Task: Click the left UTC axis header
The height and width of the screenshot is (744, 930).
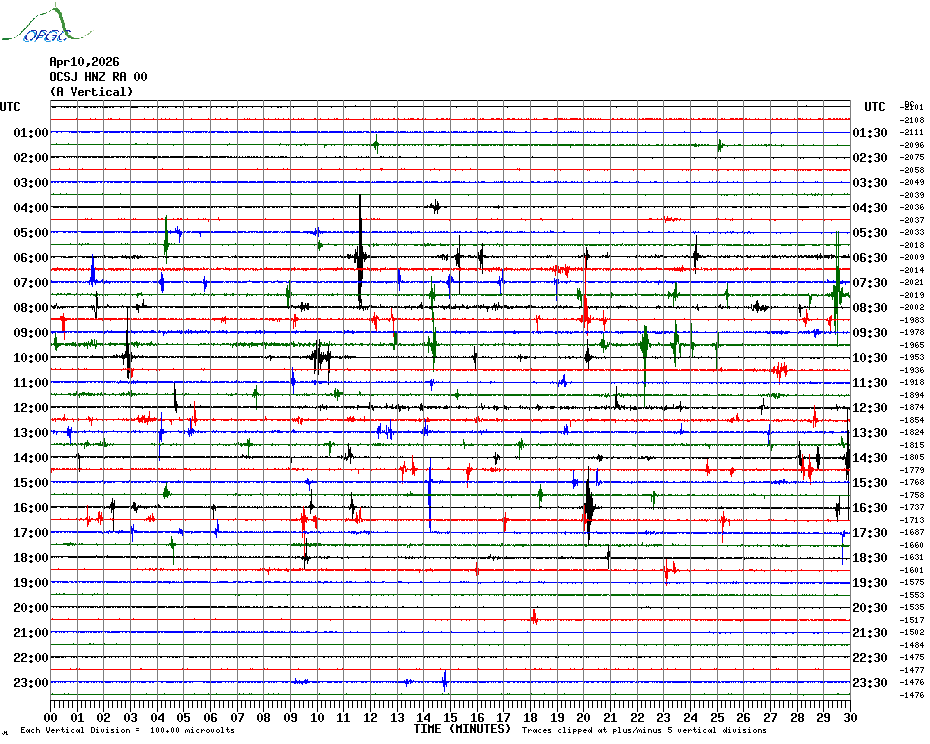Action: (x=10, y=107)
